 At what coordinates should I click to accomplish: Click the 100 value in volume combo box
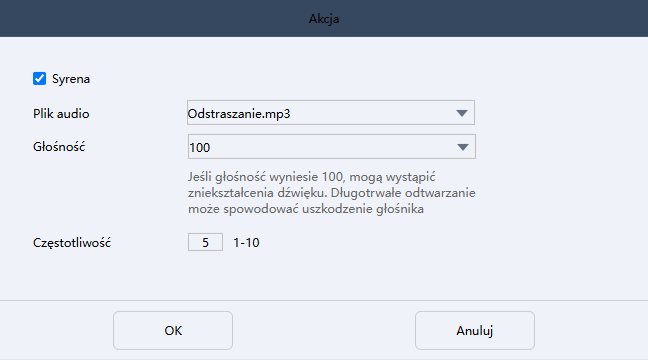(x=200, y=148)
